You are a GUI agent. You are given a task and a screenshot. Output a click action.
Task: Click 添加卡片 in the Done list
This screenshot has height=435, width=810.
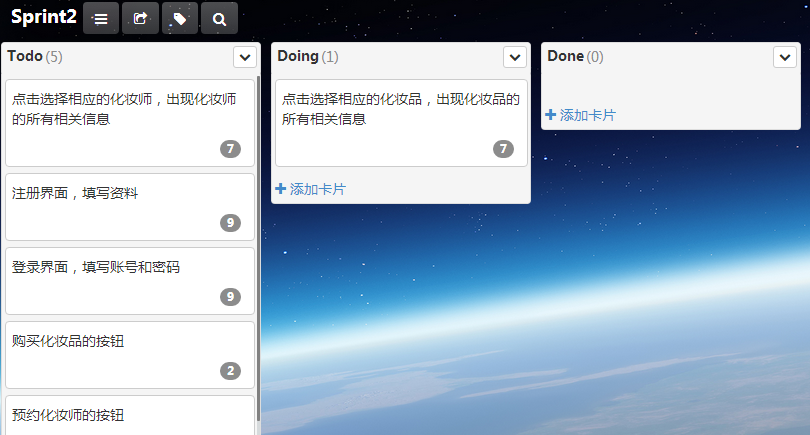587,115
